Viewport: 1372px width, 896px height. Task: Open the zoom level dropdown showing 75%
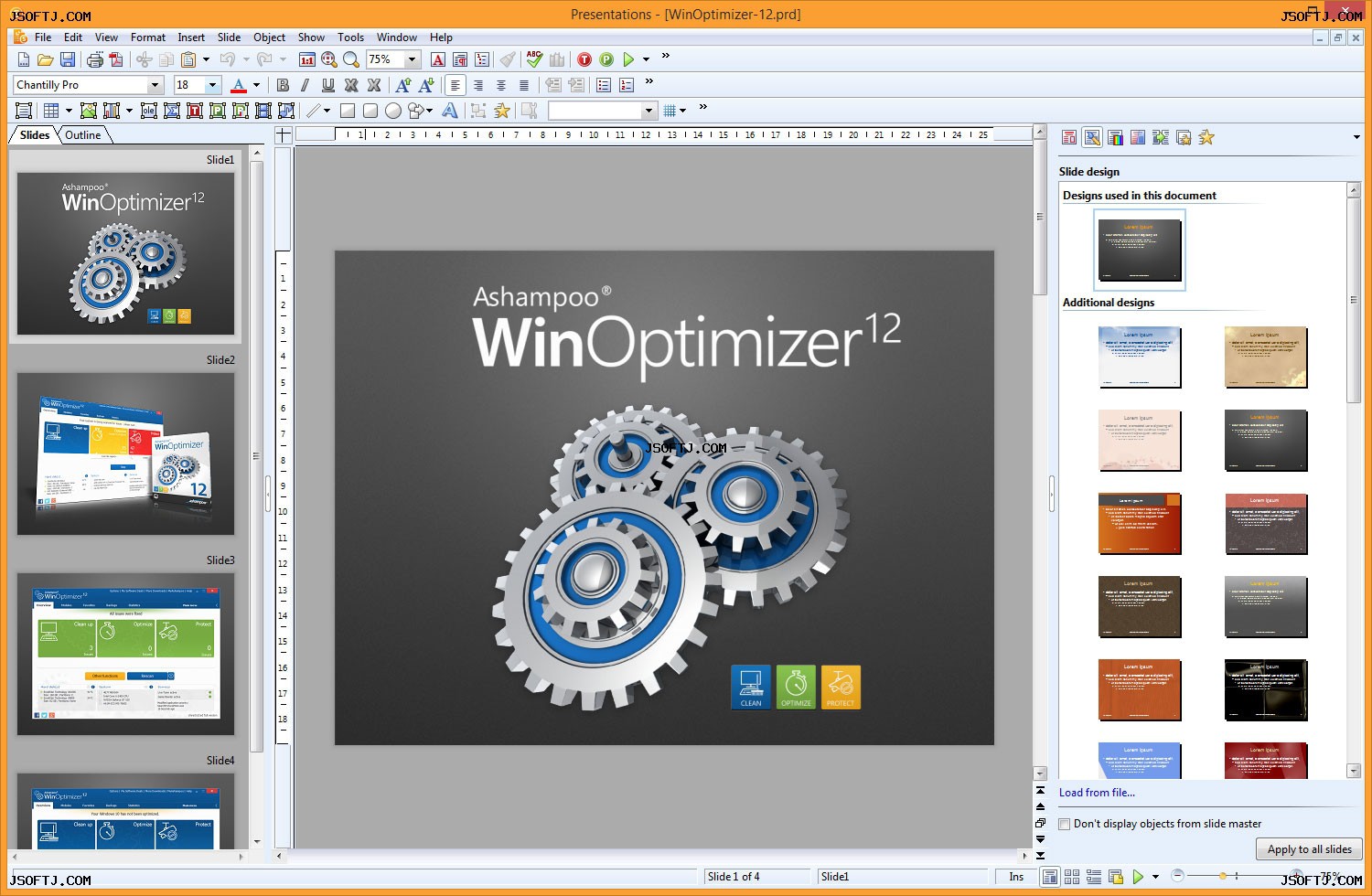pos(412,59)
